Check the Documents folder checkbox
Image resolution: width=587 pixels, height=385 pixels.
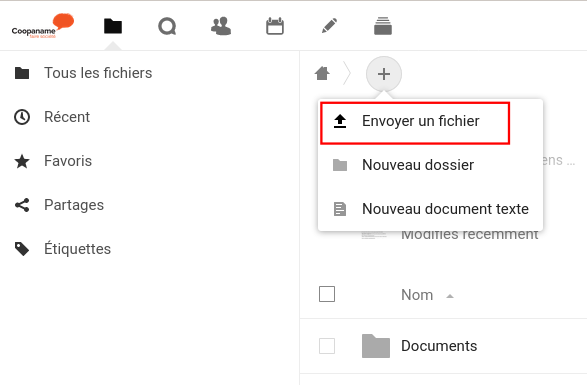pos(327,346)
